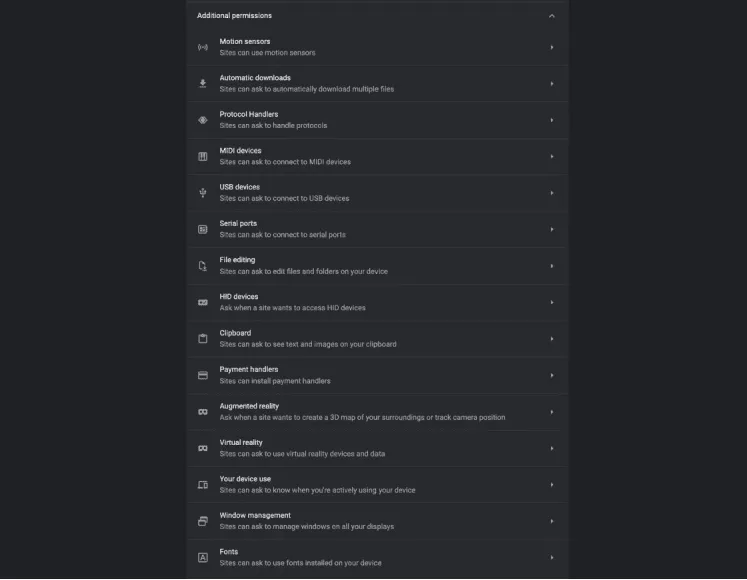747x580 pixels.
Task: Select the Additional permissions header title
Action: click(x=234, y=16)
